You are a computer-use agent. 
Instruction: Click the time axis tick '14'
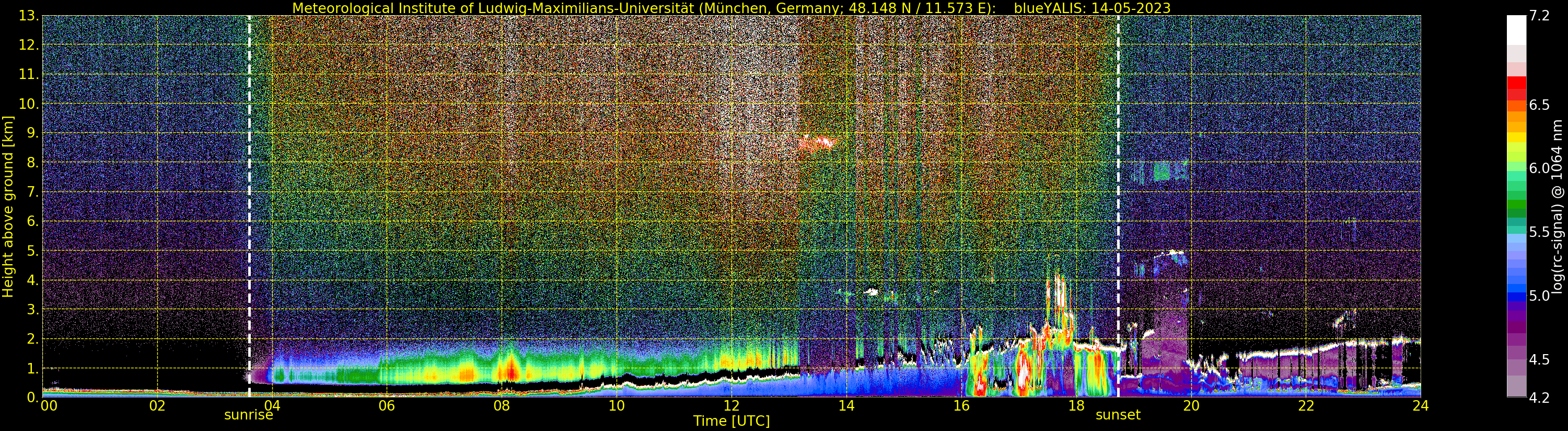tap(846, 406)
